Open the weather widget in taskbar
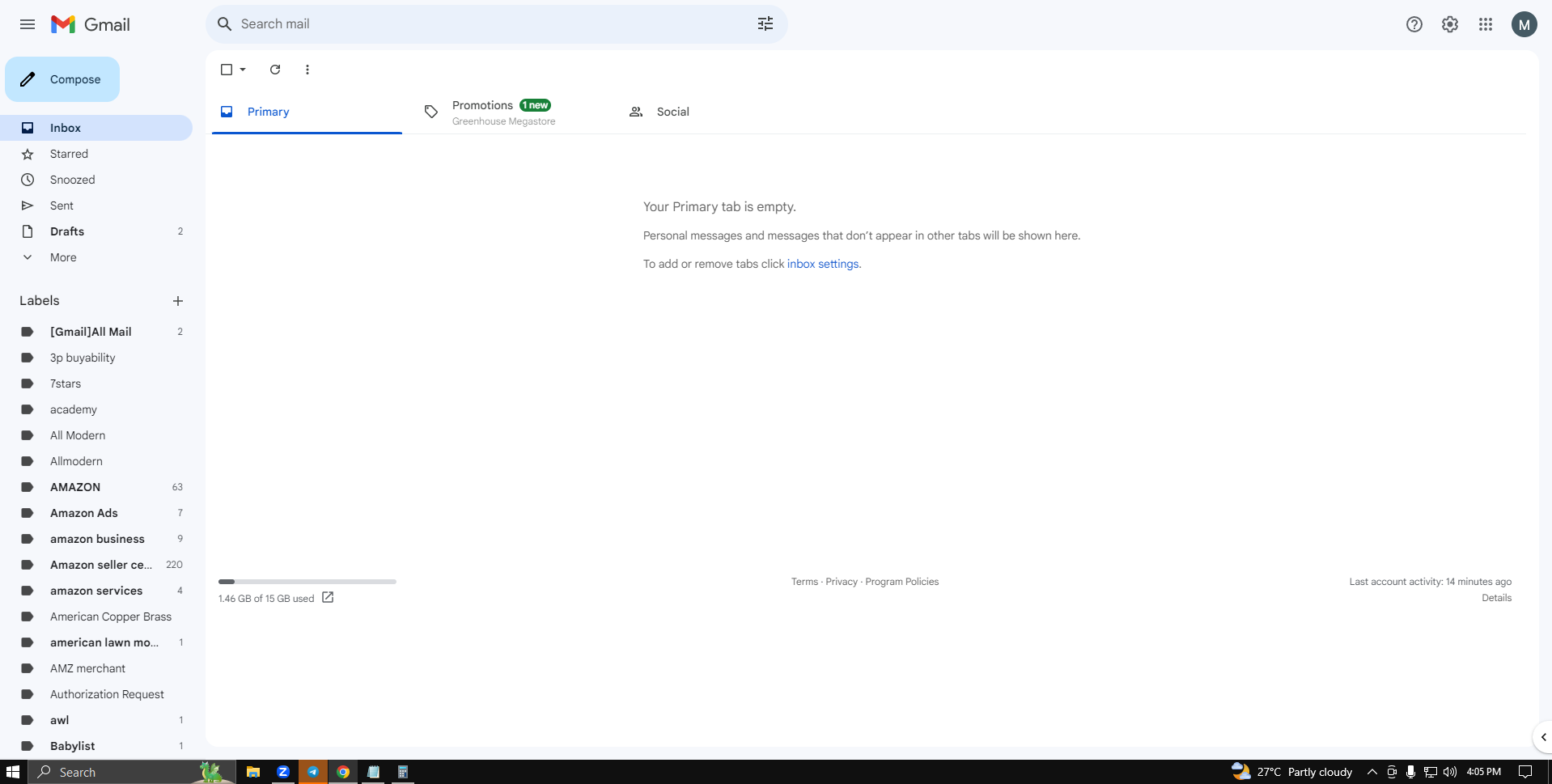The height and width of the screenshot is (784, 1552). coord(1292,772)
